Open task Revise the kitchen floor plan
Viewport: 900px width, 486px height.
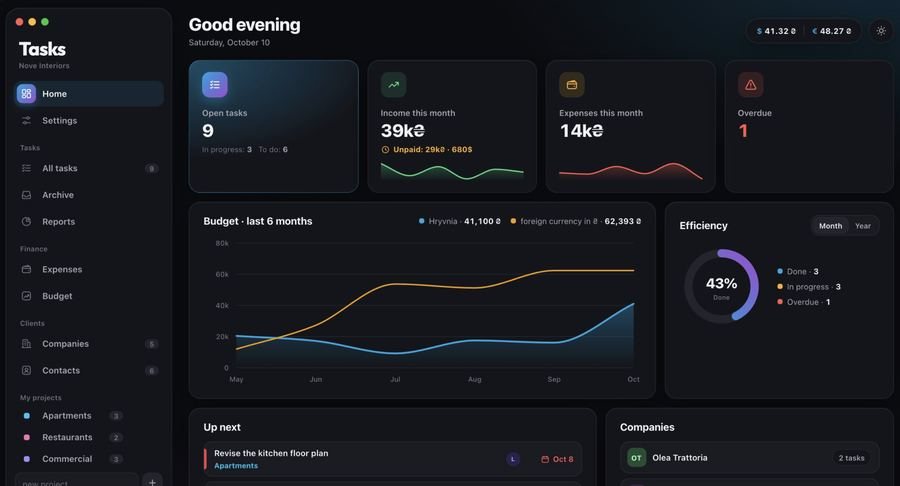pyautogui.click(x=393, y=459)
